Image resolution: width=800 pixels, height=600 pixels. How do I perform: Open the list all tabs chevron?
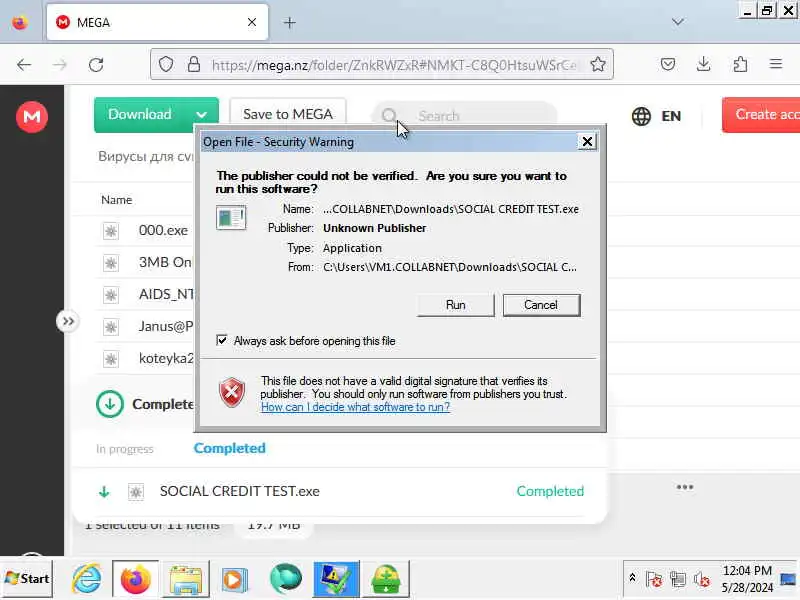click(678, 22)
